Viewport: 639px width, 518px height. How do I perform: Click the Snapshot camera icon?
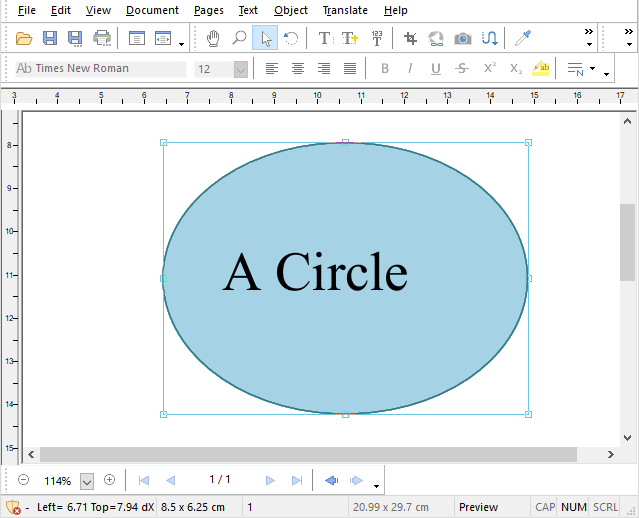(463, 39)
